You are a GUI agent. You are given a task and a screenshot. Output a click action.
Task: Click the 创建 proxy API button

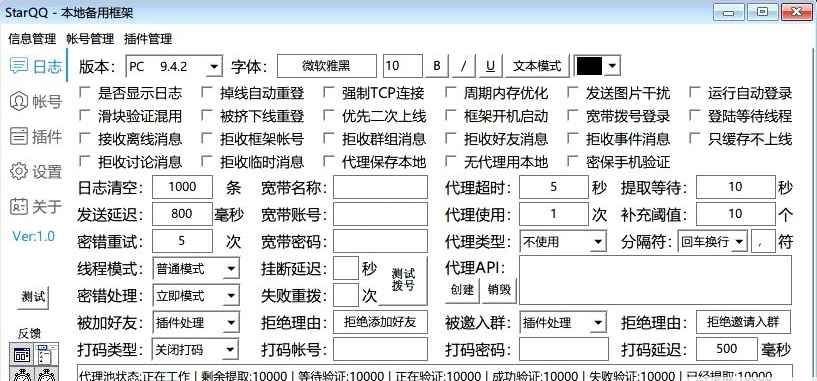462,290
